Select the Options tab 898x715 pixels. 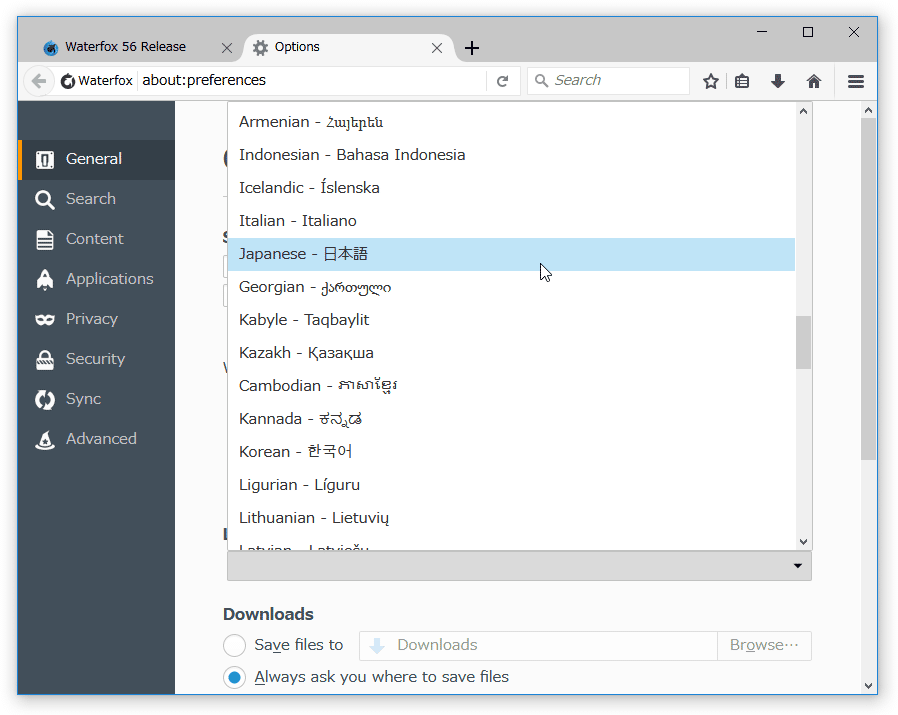pos(348,47)
